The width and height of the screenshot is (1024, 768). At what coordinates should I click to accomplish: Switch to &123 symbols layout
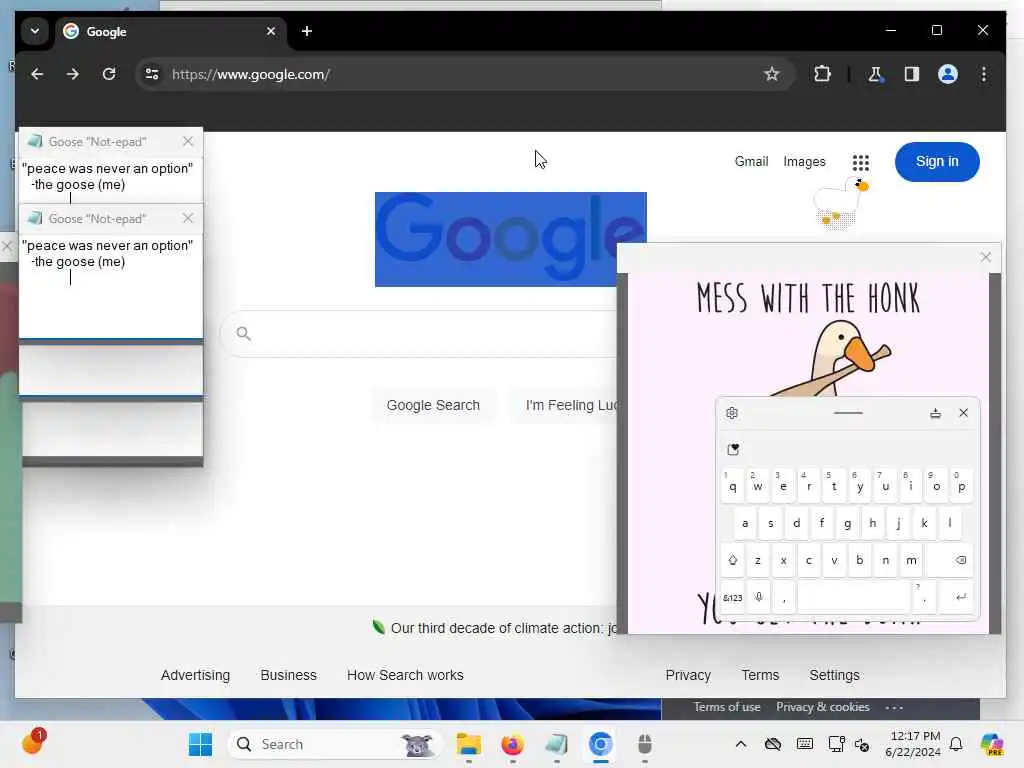coord(733,597)
